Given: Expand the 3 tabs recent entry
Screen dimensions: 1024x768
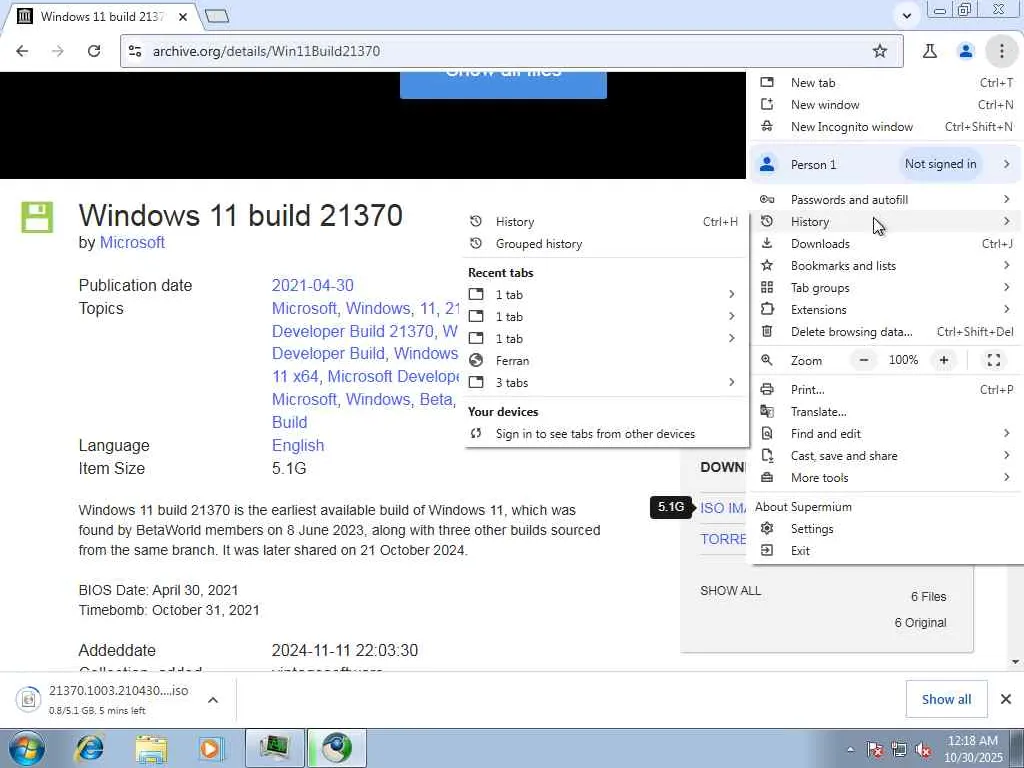Looking at the screenshot, I should click(x=606, y=383).
